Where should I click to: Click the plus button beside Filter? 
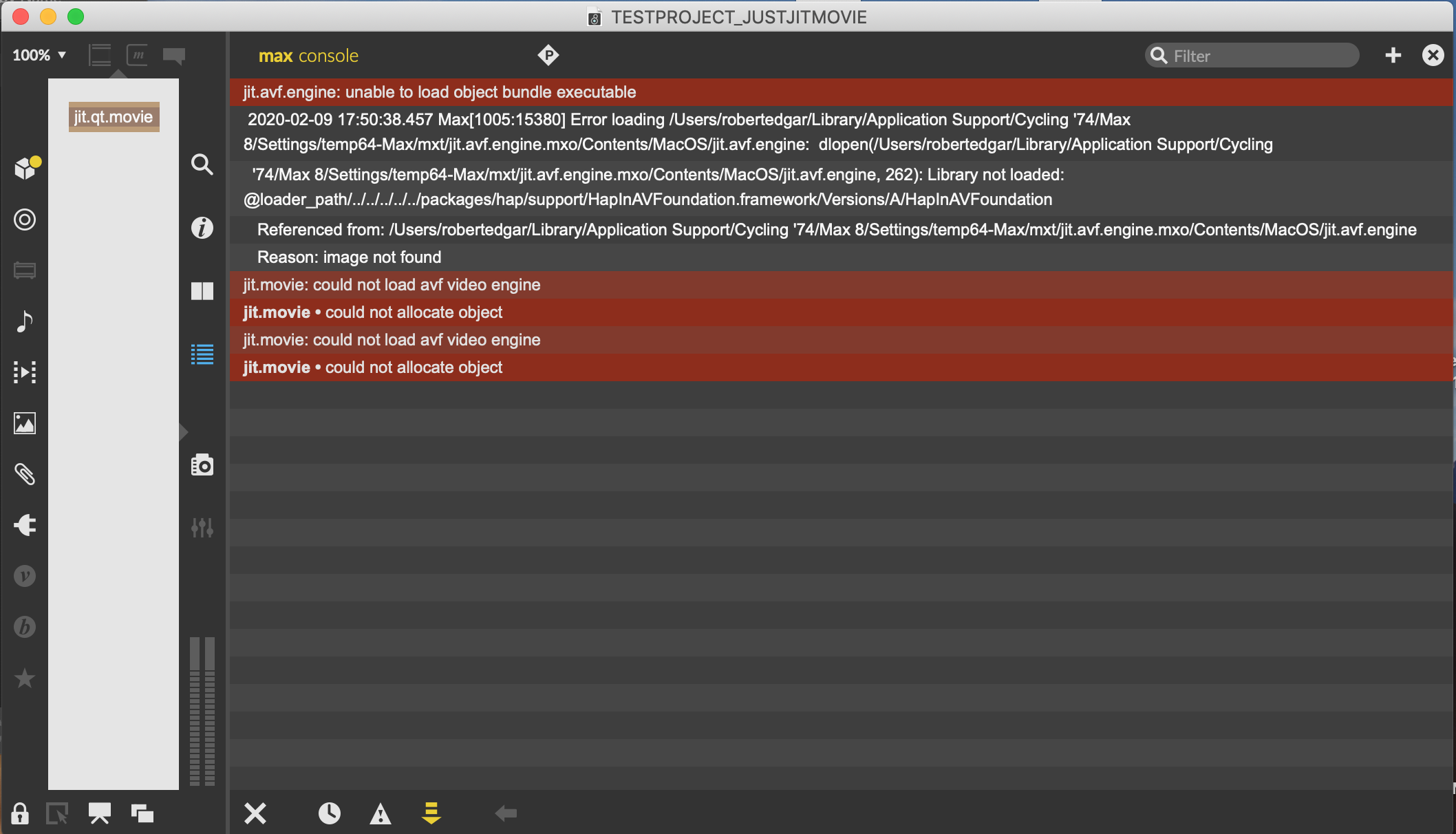1393,55
